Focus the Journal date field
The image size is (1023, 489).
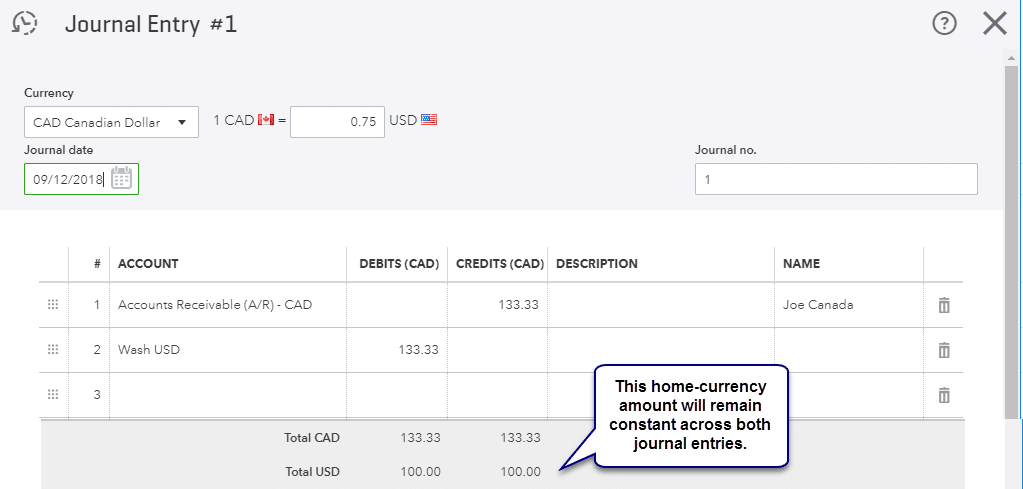[x=68, y=179]
